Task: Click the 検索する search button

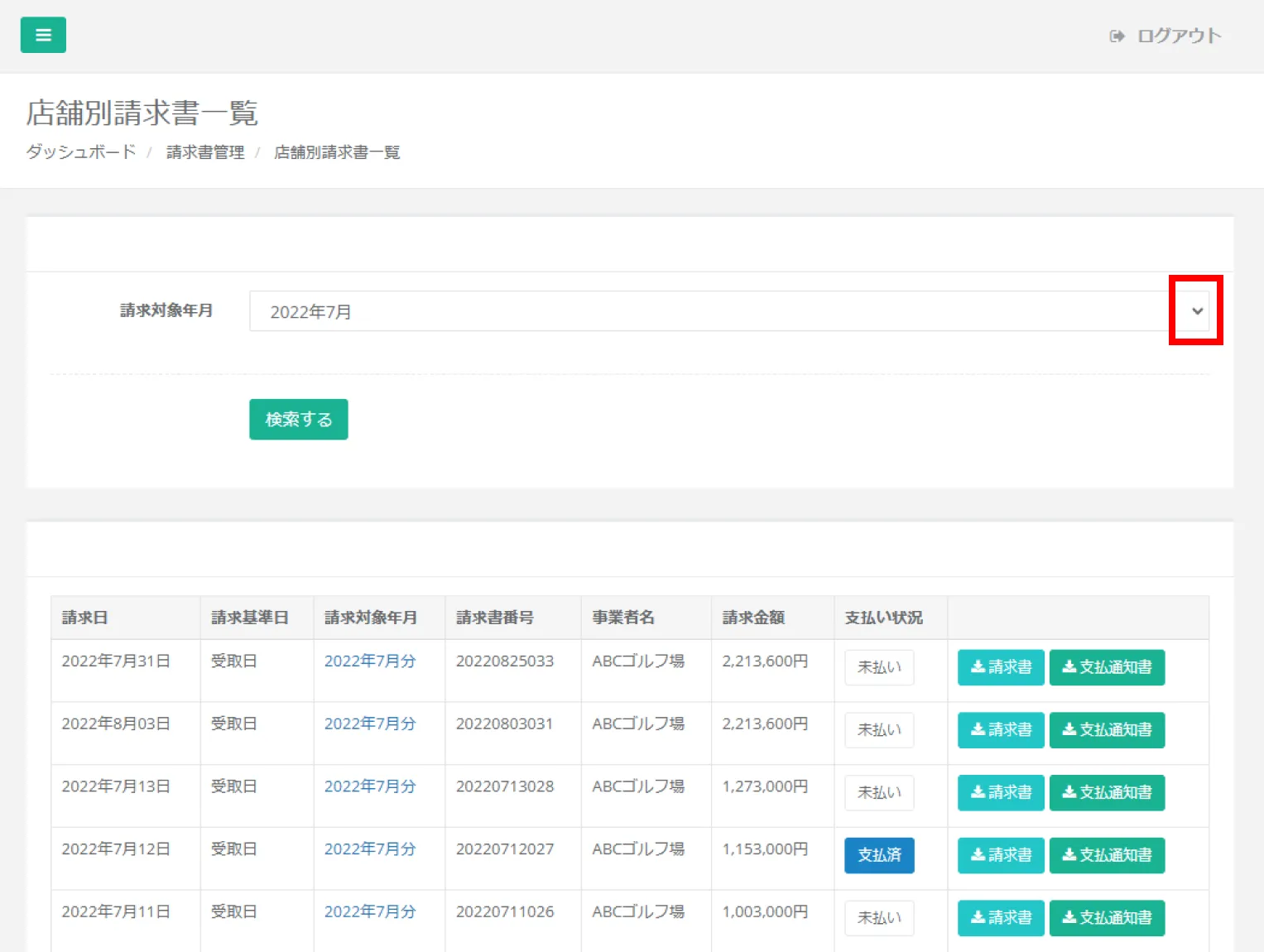Action: [299, 420]
